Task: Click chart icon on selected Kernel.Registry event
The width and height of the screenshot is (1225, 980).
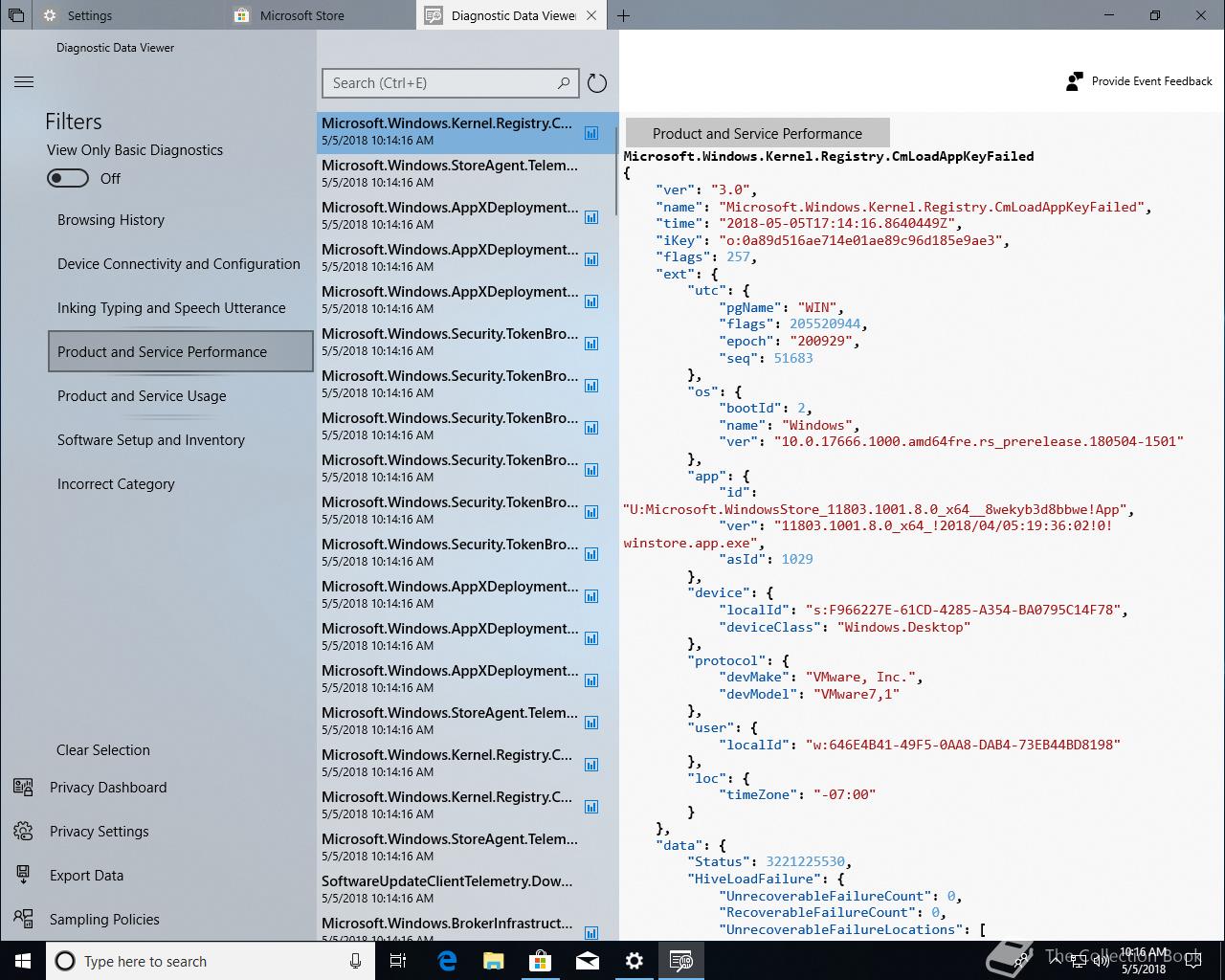Action: (x=591, y=134)
